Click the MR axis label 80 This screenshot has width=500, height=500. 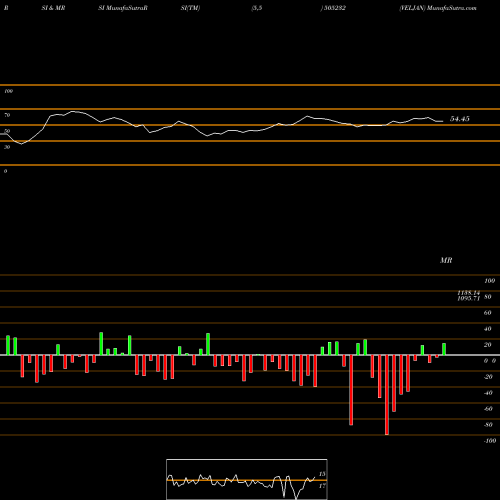click(487, 297)
